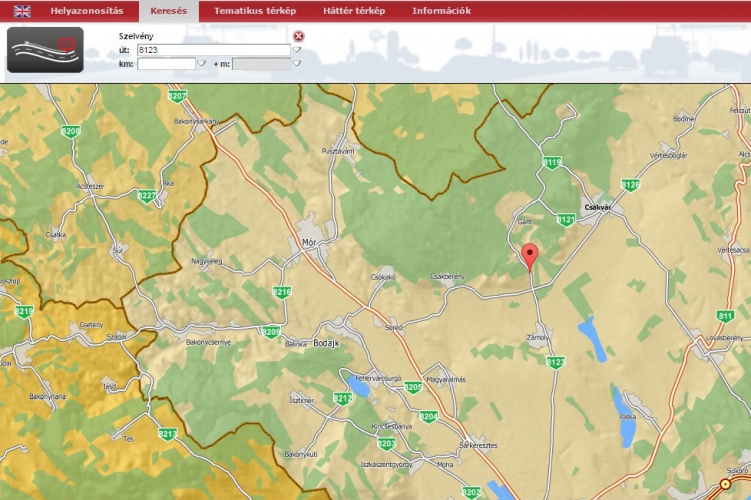This screenshot has width=751, height=500.
Task: Open the Tematikus térkép tab
Action: pyautogui.click(x=255, y=11)
